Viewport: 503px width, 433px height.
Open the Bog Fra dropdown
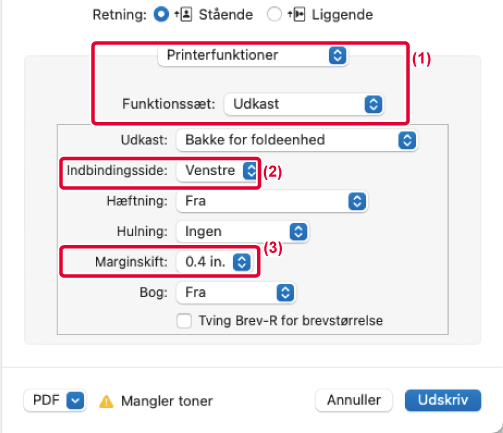click(x=236, y=293)
